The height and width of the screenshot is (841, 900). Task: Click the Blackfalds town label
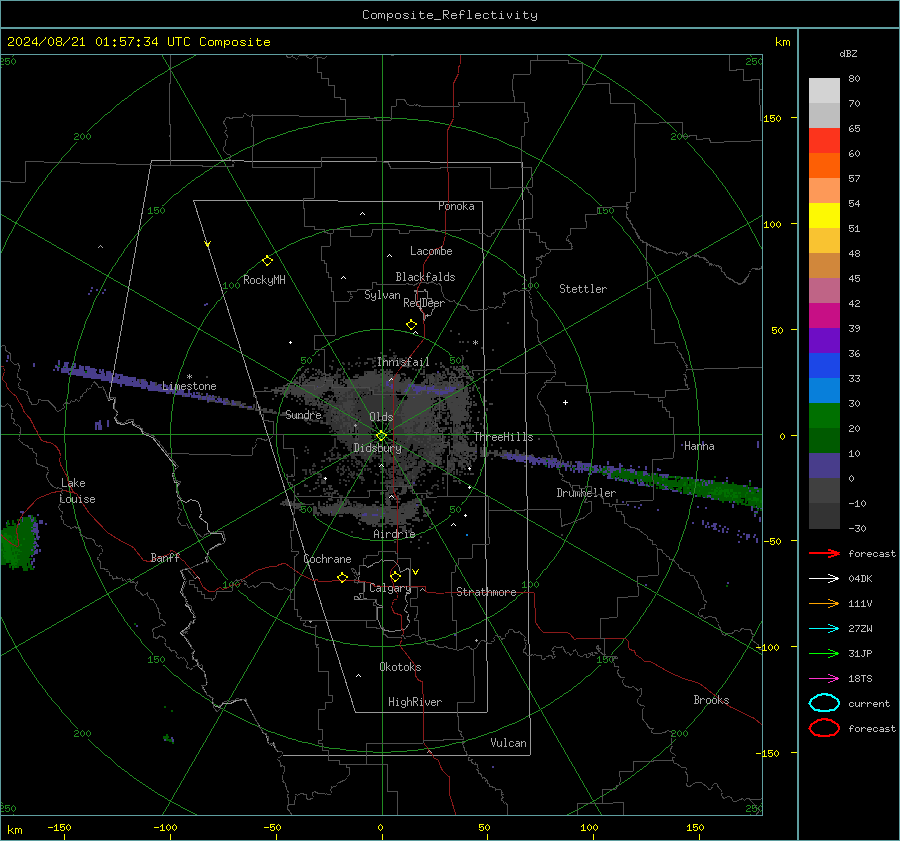(x=425, y=277)
